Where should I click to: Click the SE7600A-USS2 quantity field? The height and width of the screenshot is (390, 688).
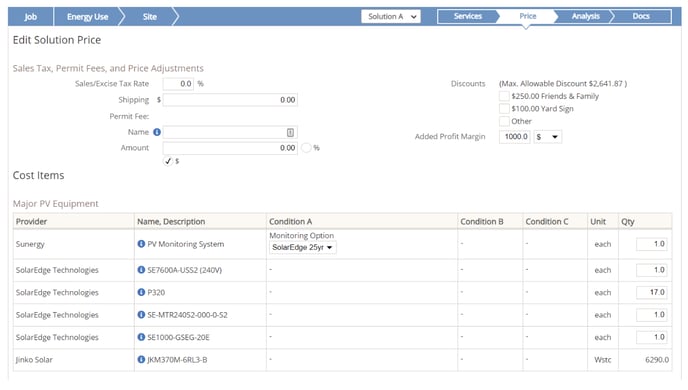click(652, 270)
